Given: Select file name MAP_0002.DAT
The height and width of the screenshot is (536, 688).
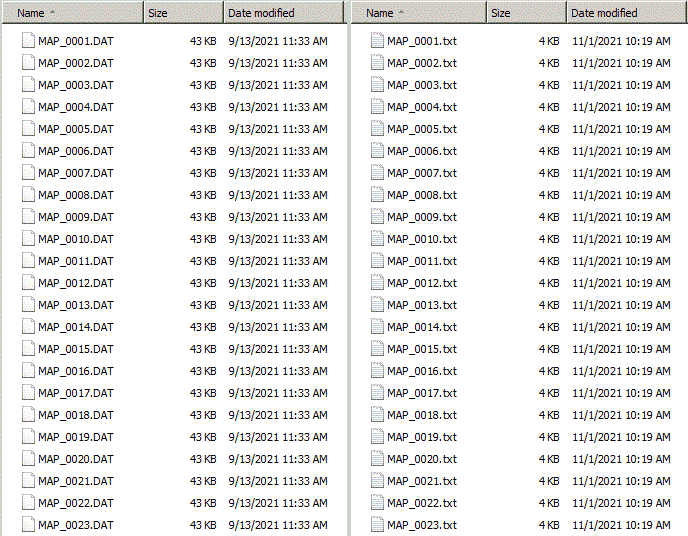Looking at the screenshot, I should (x=76, y=63).
